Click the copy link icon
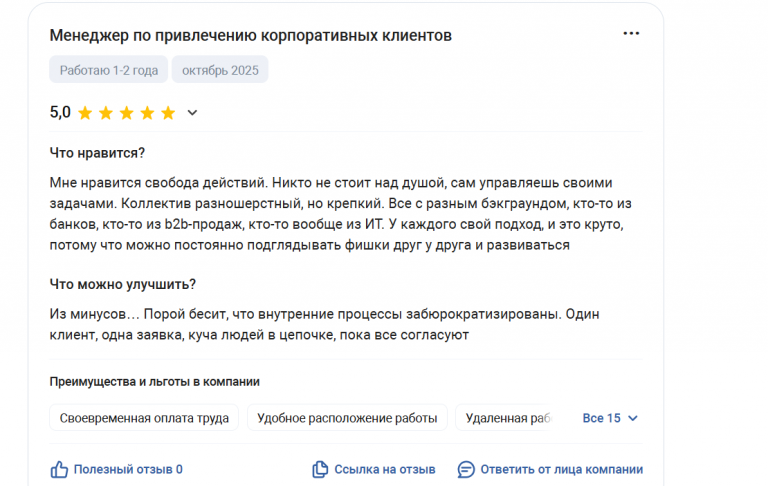Screen dimensions: 768x486 pyautogui.click(x=320, y=469)
